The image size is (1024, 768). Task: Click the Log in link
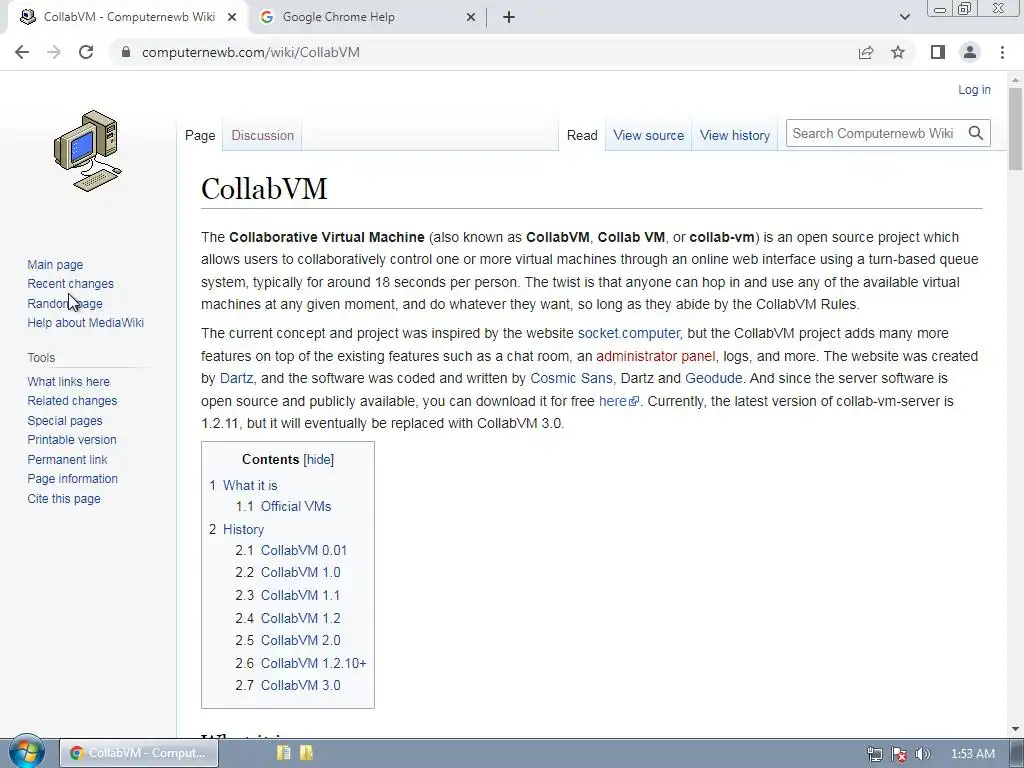[974, 89]
